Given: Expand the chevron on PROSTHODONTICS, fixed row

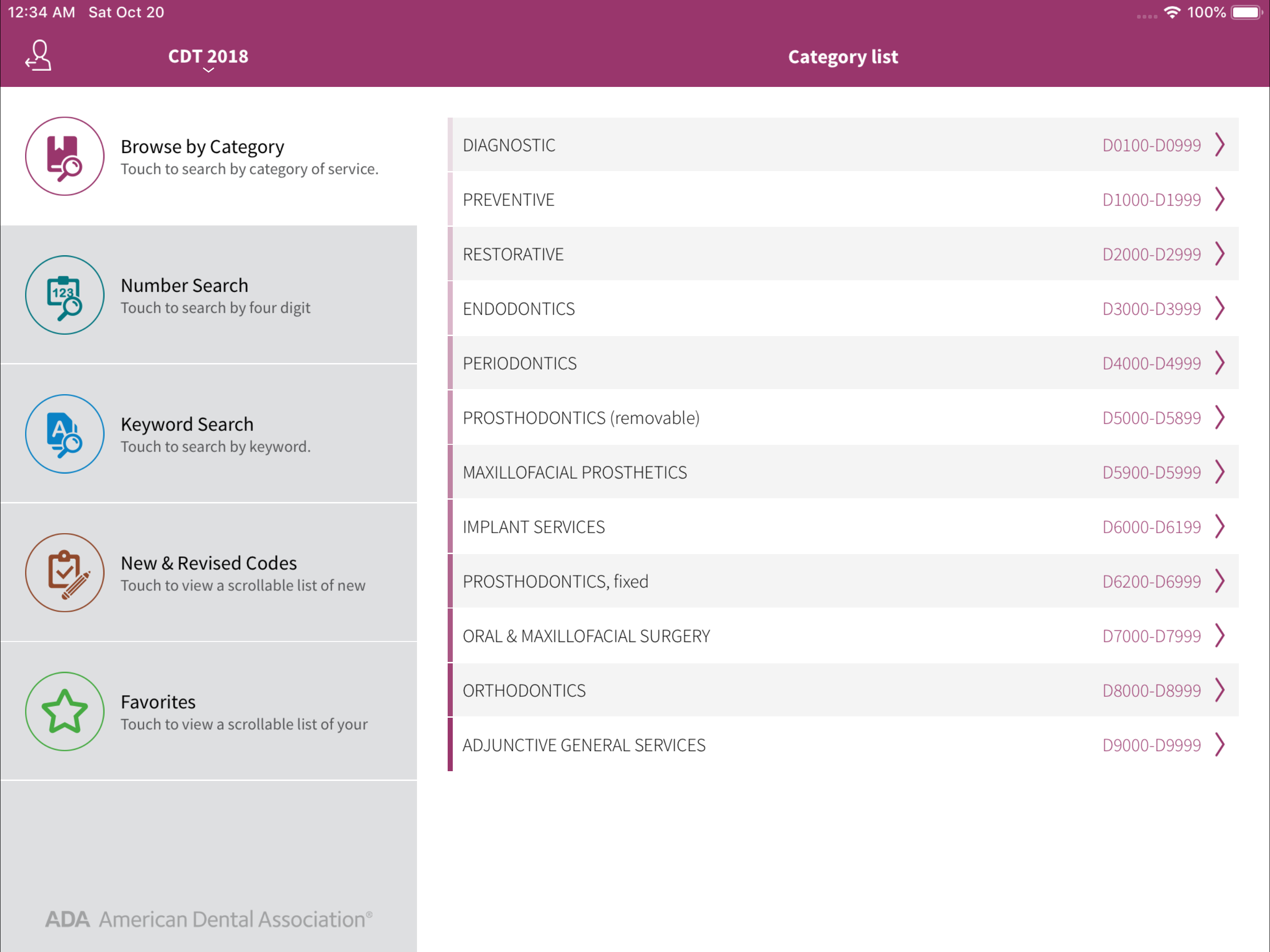Looking at the screenshot, I should click(1220, 581).
